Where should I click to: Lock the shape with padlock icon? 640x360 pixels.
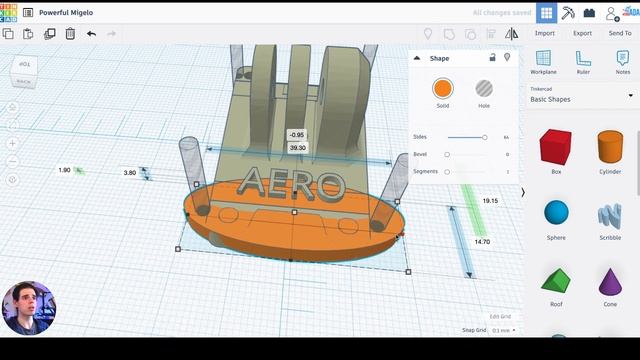pos(493,58)
